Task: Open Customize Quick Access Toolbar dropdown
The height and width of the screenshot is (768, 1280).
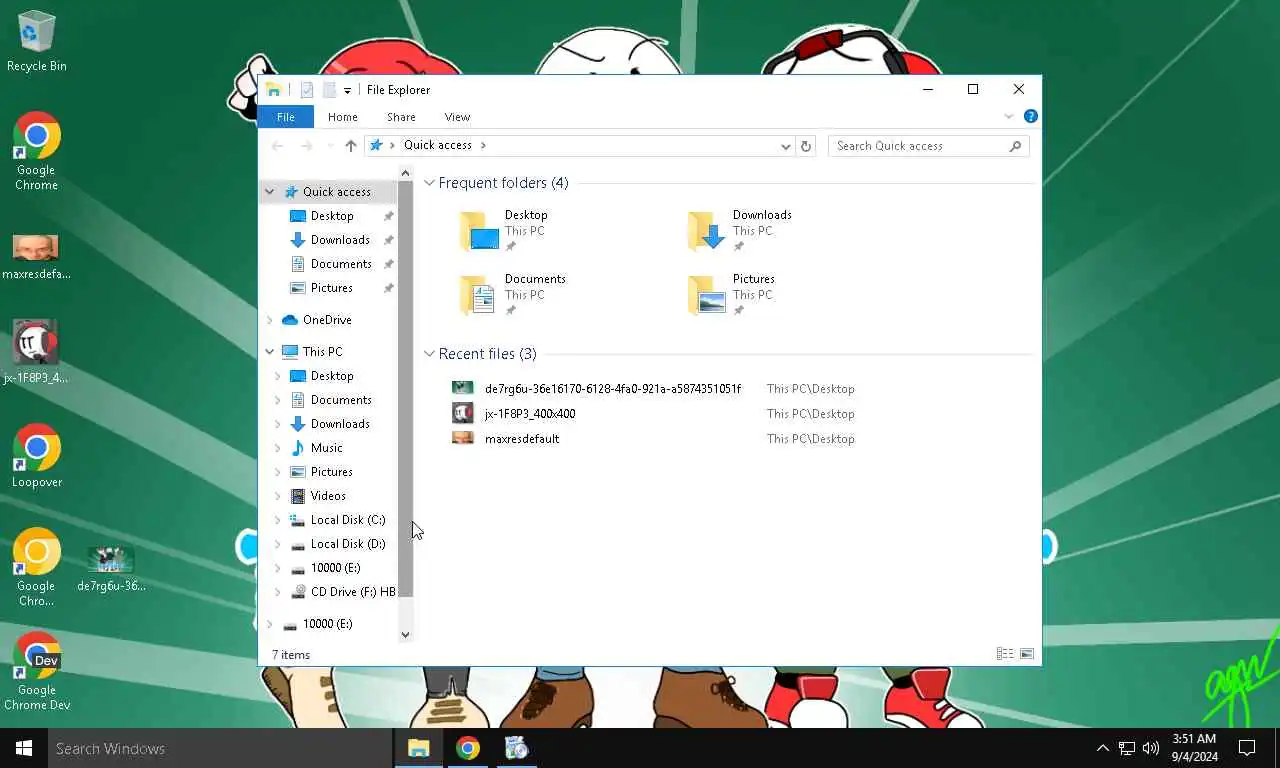Action: [347, 90]
